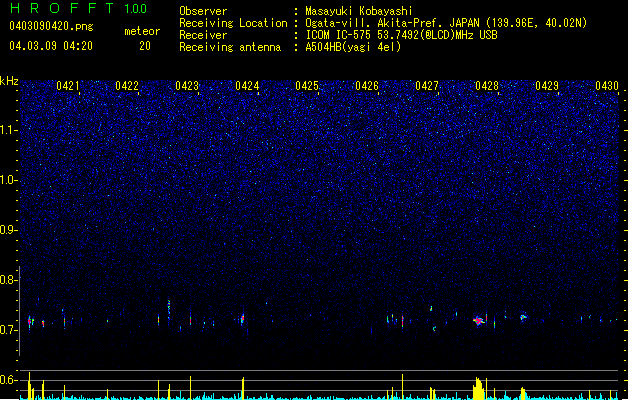629x400 pixels.
Task: Click the meteor count value 20
Action: 145,46
